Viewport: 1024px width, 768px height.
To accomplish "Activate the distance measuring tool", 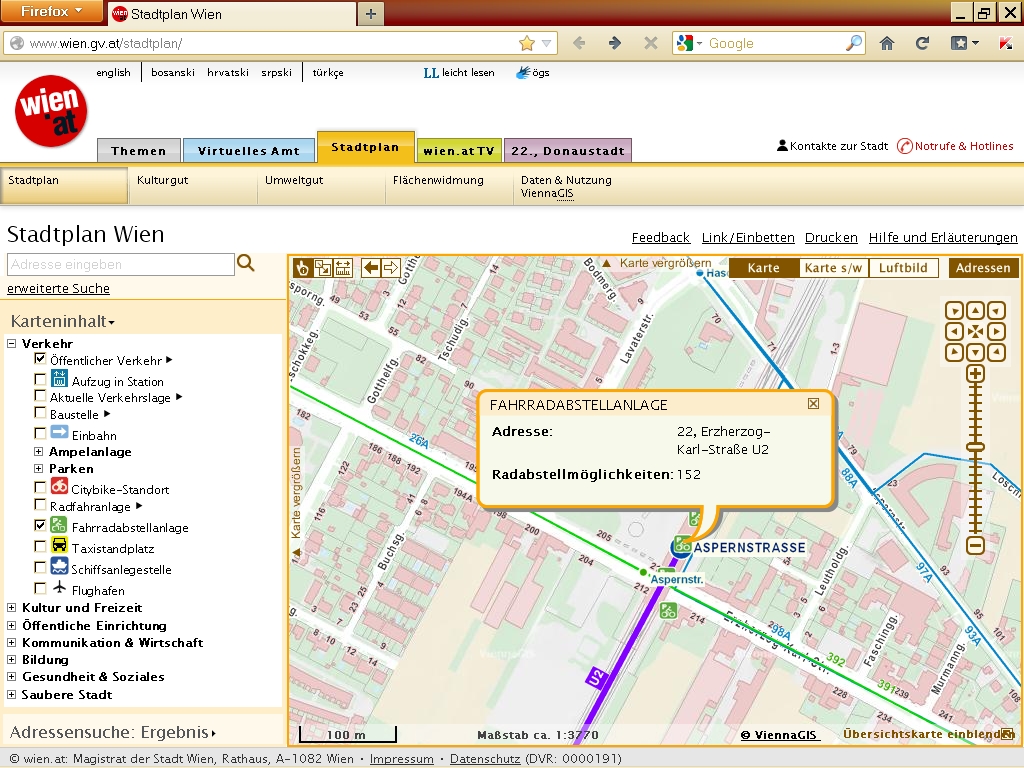I will tap(343, 267).
